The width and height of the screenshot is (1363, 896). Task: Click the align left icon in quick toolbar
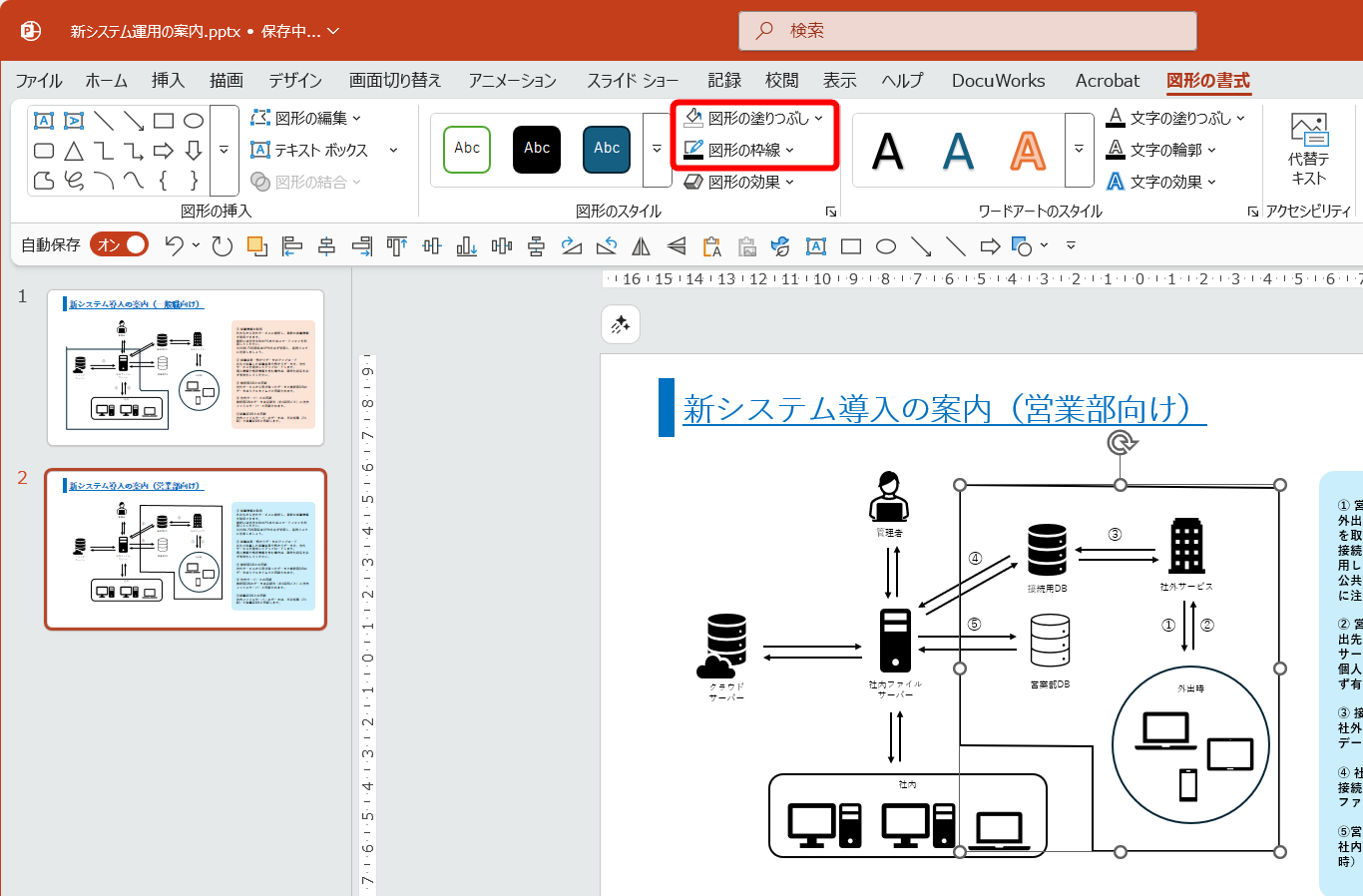coord(291,246)
